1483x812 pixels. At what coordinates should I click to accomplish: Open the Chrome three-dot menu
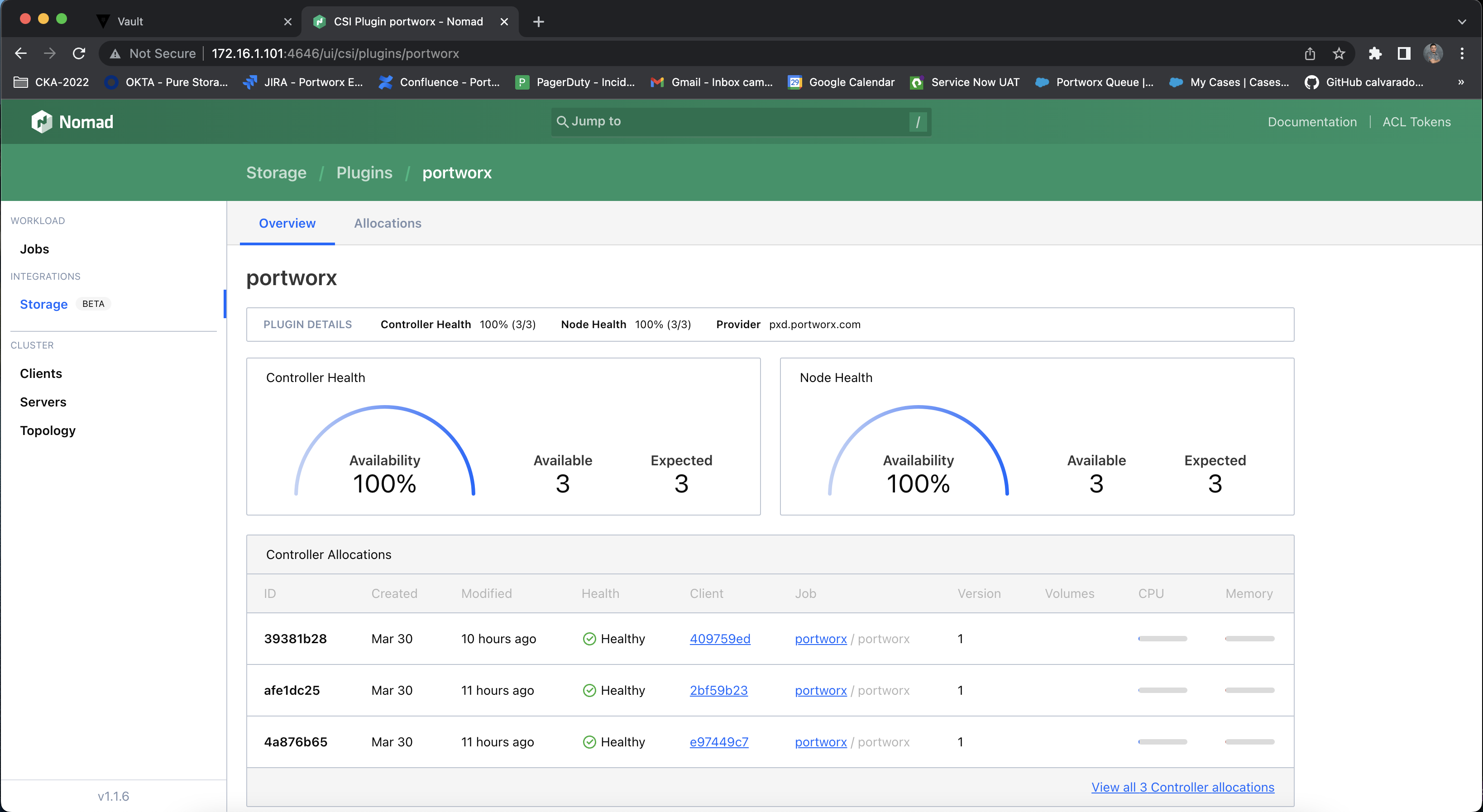coord(1462,53)
